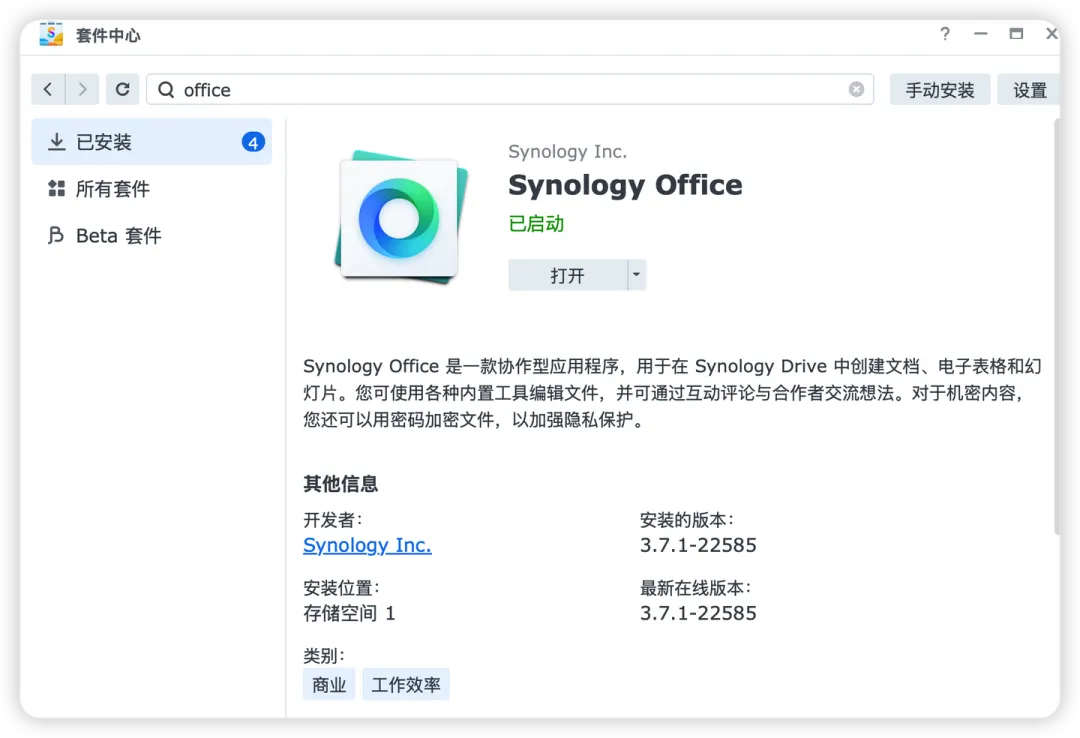
Task: Expand dropdown arrow beside 打开 button
Action: point(636,276)
